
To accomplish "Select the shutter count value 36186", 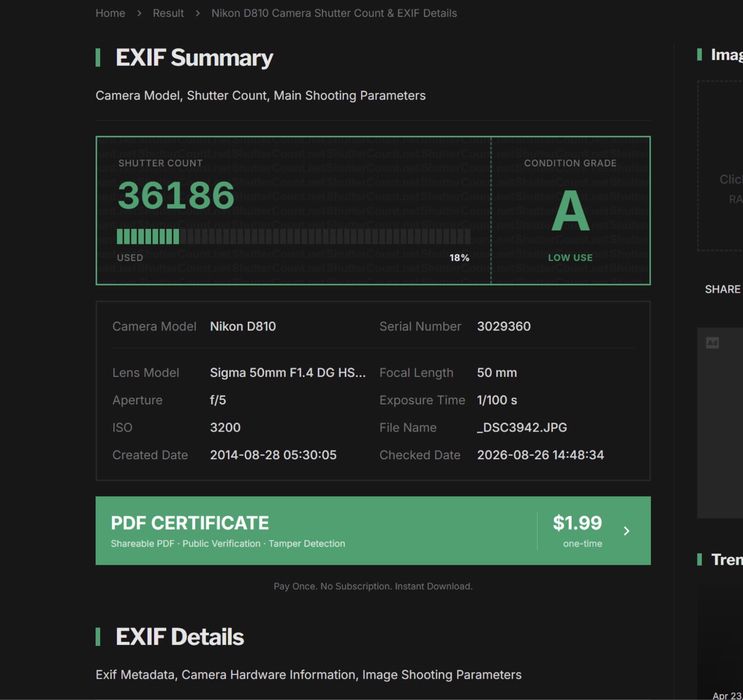I will pos(176,195).
